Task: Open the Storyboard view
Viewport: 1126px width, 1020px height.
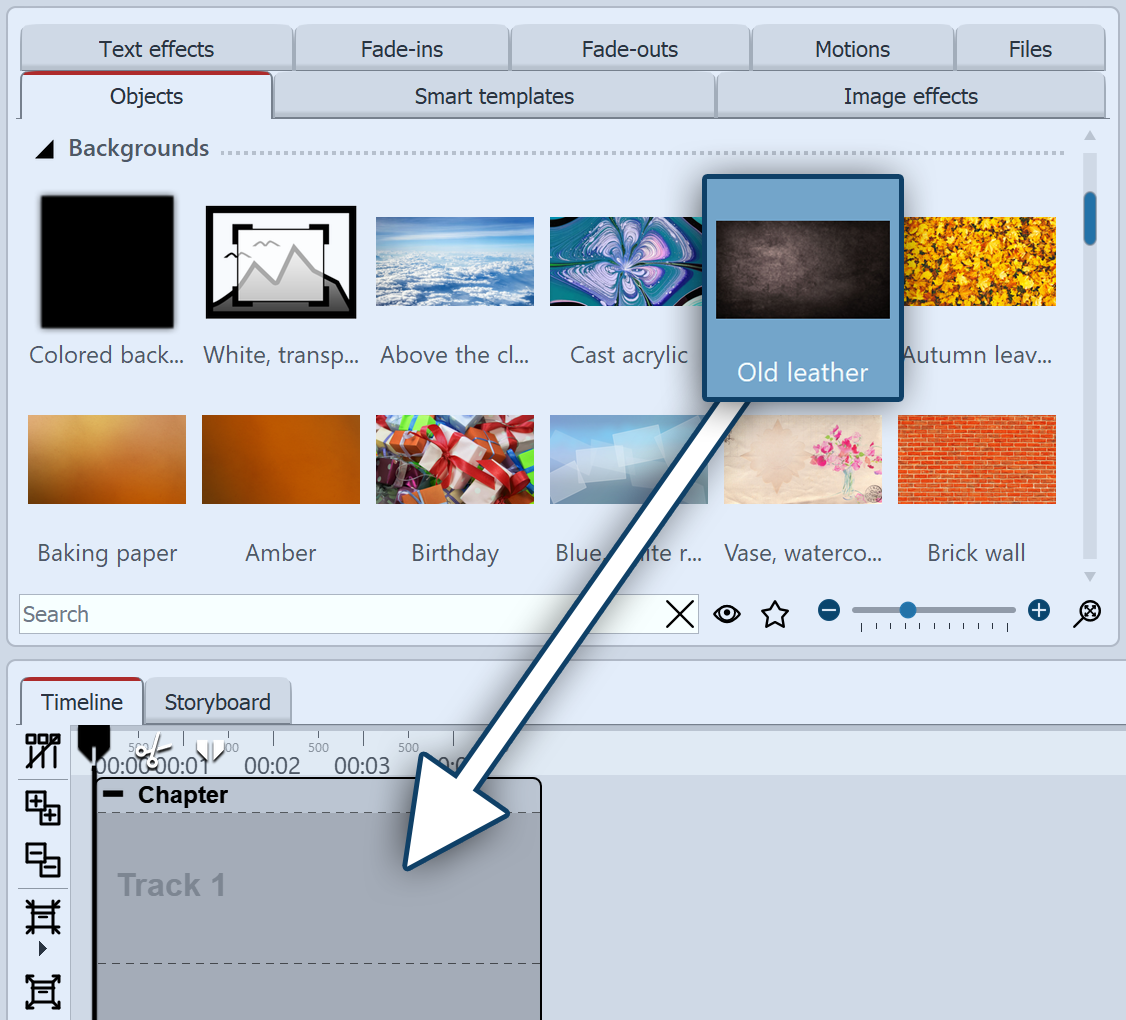Action: click(x=217, y=701)
